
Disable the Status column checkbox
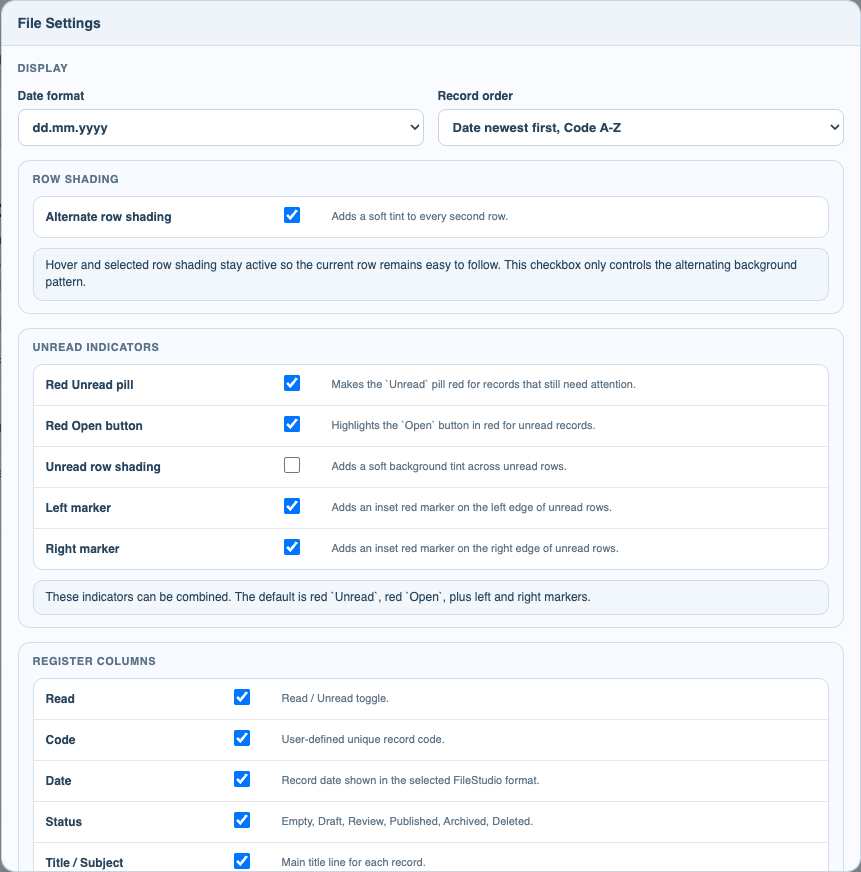click(x=242, y=820)
